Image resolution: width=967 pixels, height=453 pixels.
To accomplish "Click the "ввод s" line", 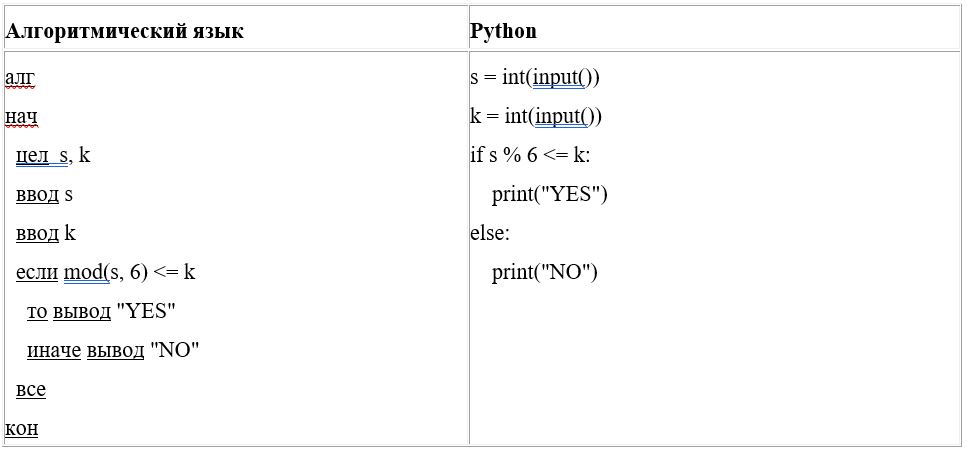I will pos(44,195).
